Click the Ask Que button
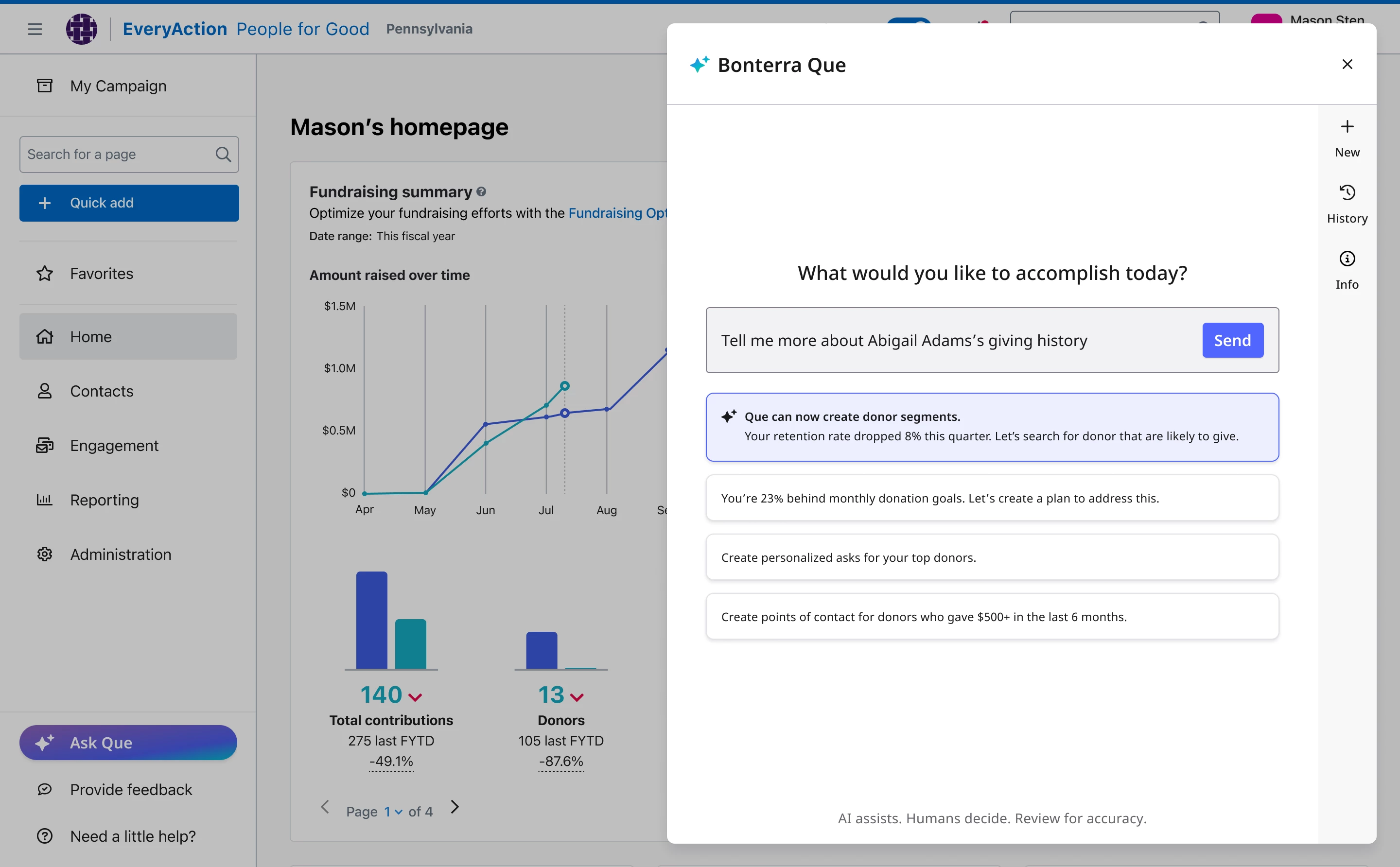Screen dimensions: 1400x867 pos(128,743)
